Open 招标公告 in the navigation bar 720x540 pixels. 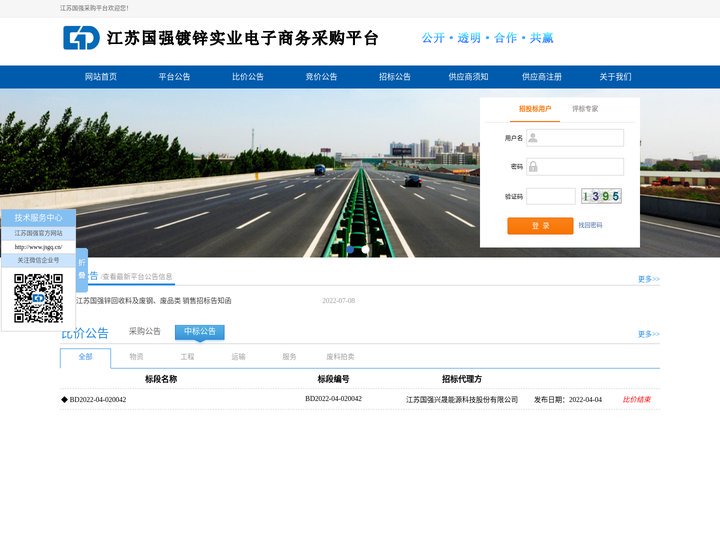(x=395, y=77)
